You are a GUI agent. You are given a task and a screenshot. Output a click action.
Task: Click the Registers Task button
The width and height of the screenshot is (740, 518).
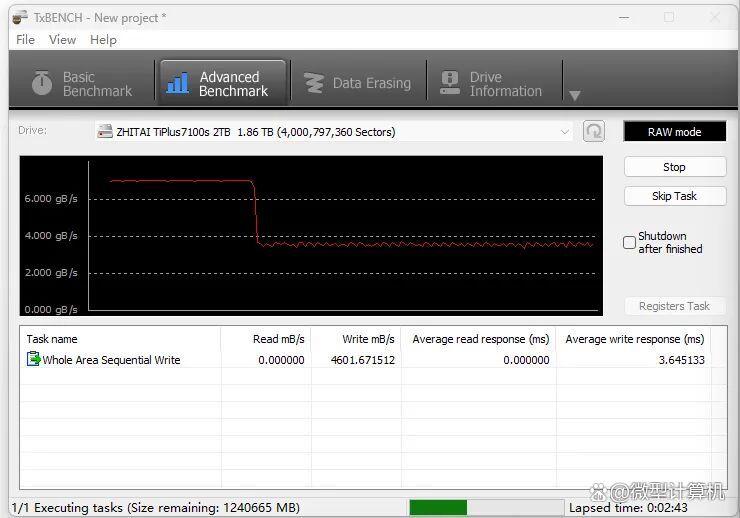674,306
